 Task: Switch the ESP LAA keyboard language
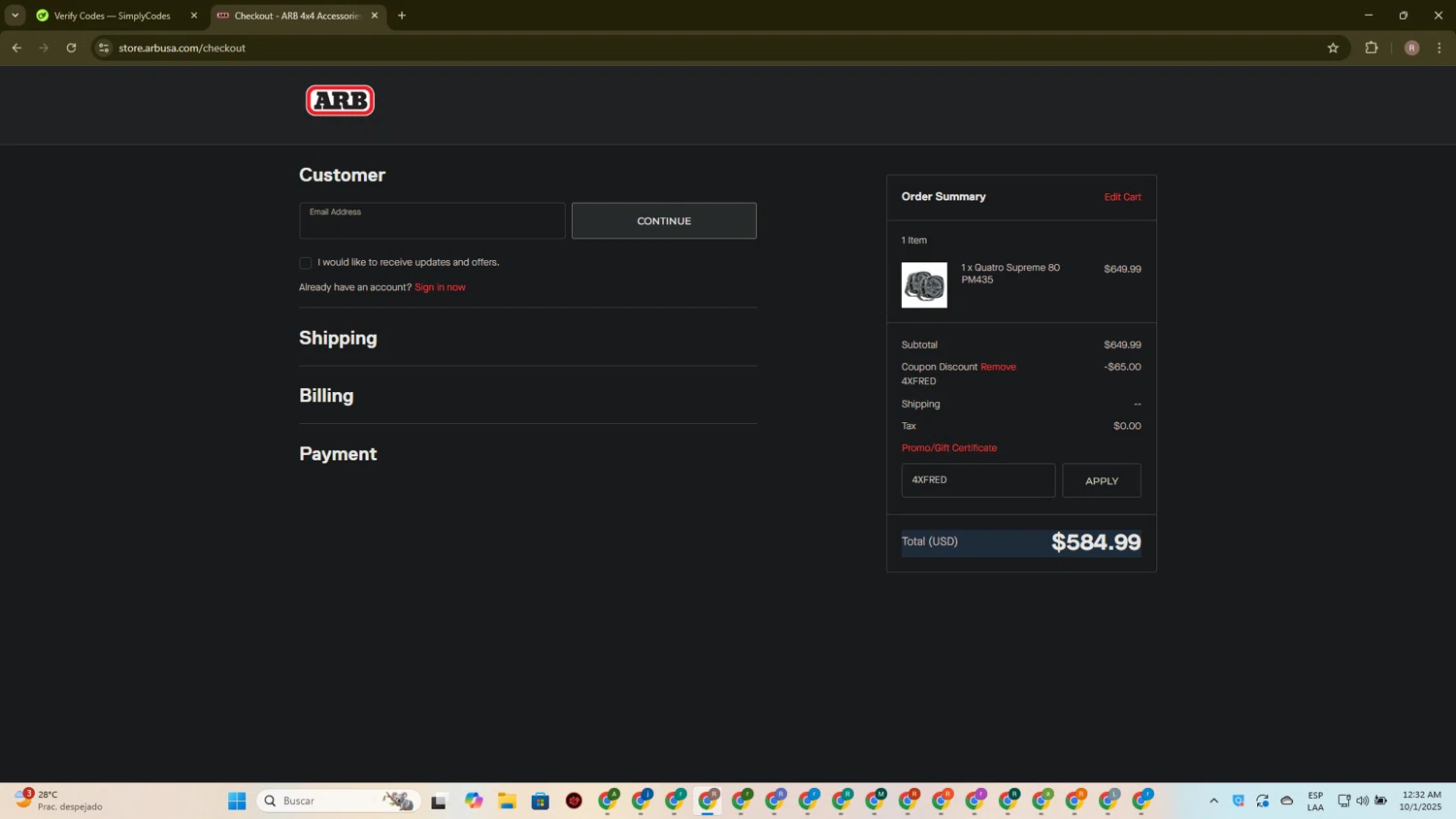[x=1315, y=801]
